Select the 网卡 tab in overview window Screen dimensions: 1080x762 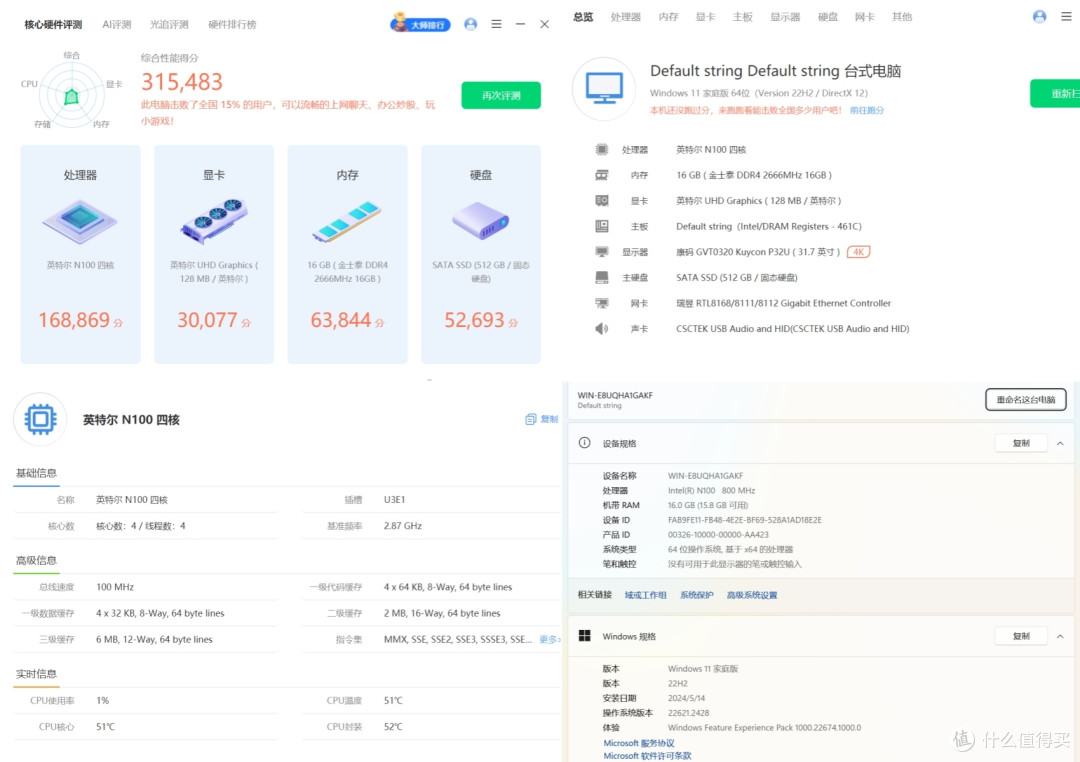coord(864,17)
